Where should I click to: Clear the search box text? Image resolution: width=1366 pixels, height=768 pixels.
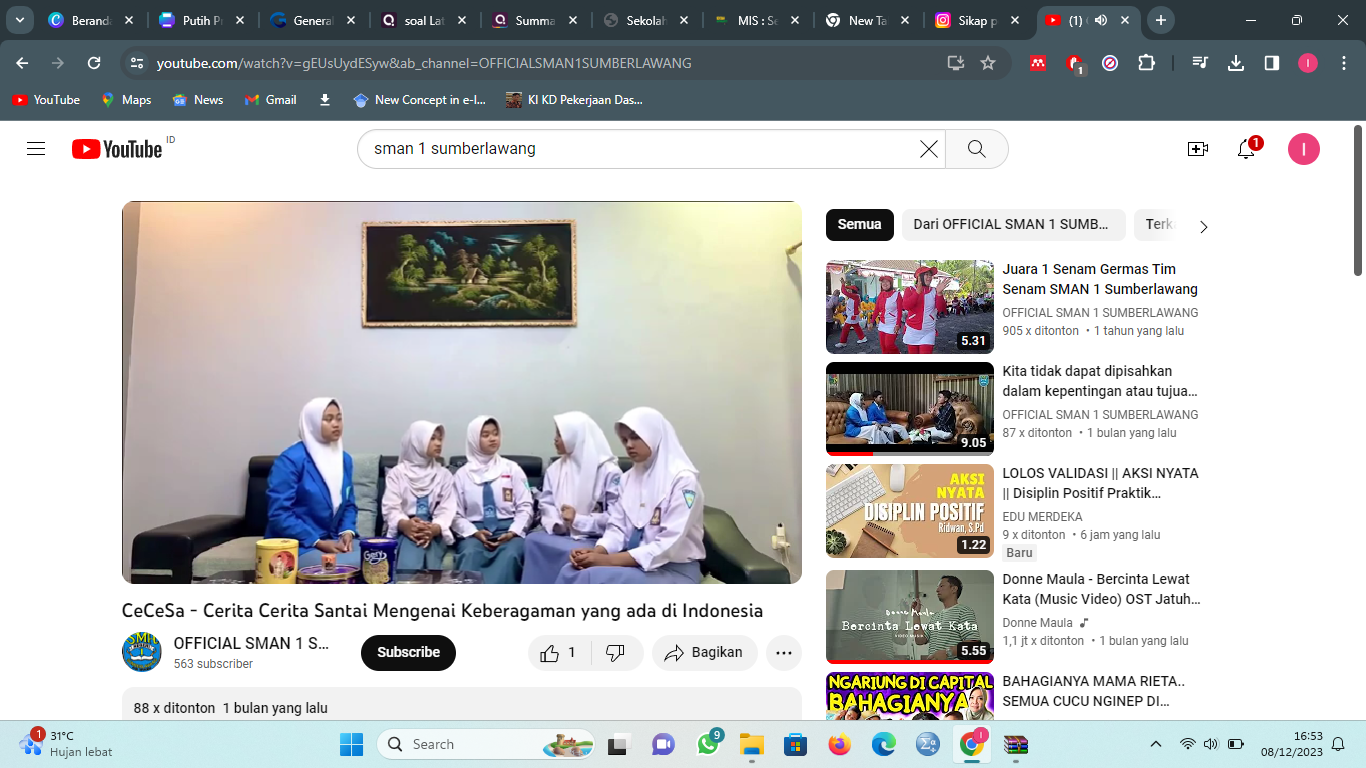[x=928, y=149]
